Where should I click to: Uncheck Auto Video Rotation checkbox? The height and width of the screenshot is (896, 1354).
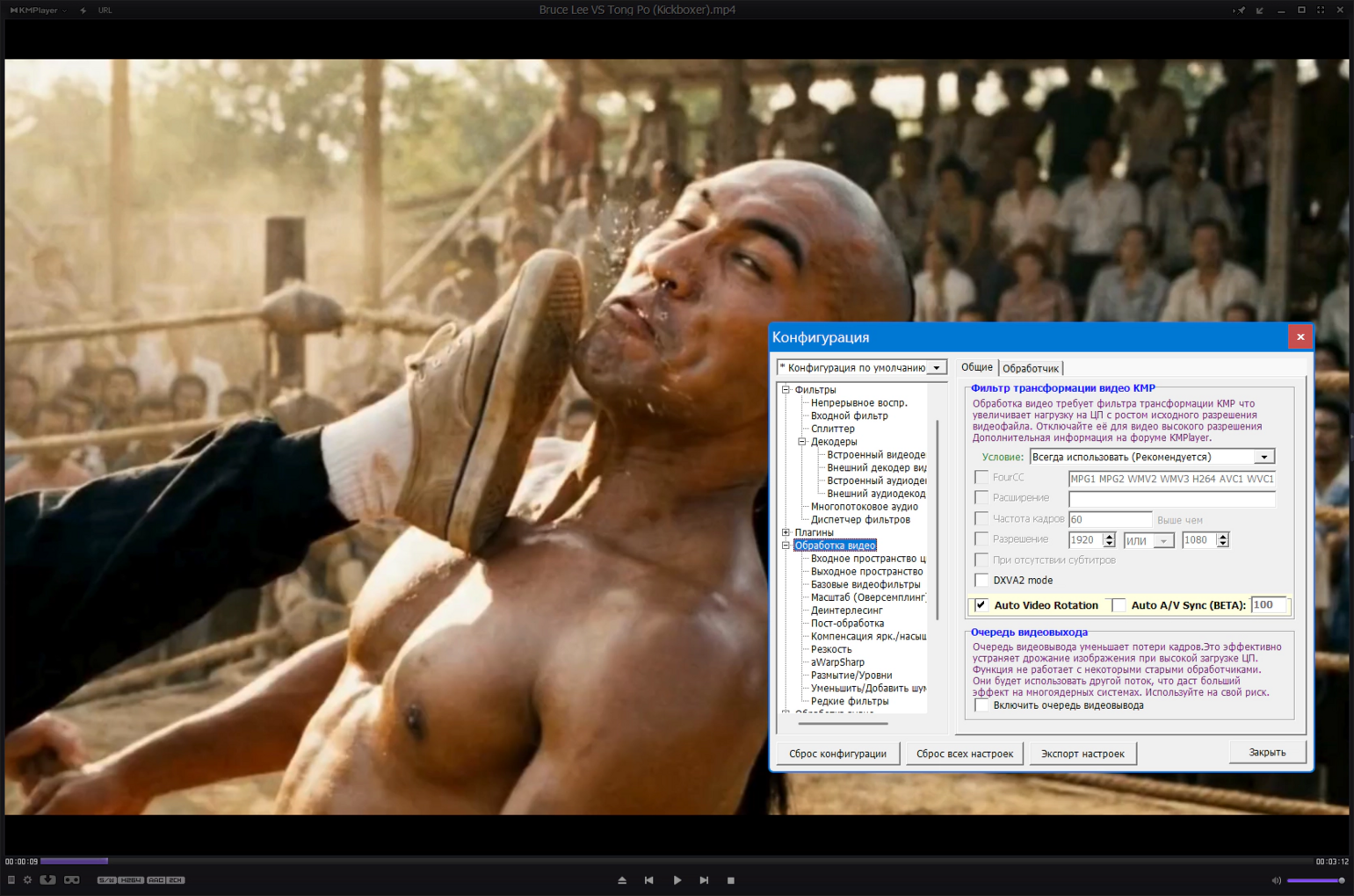tap(981, 605)
